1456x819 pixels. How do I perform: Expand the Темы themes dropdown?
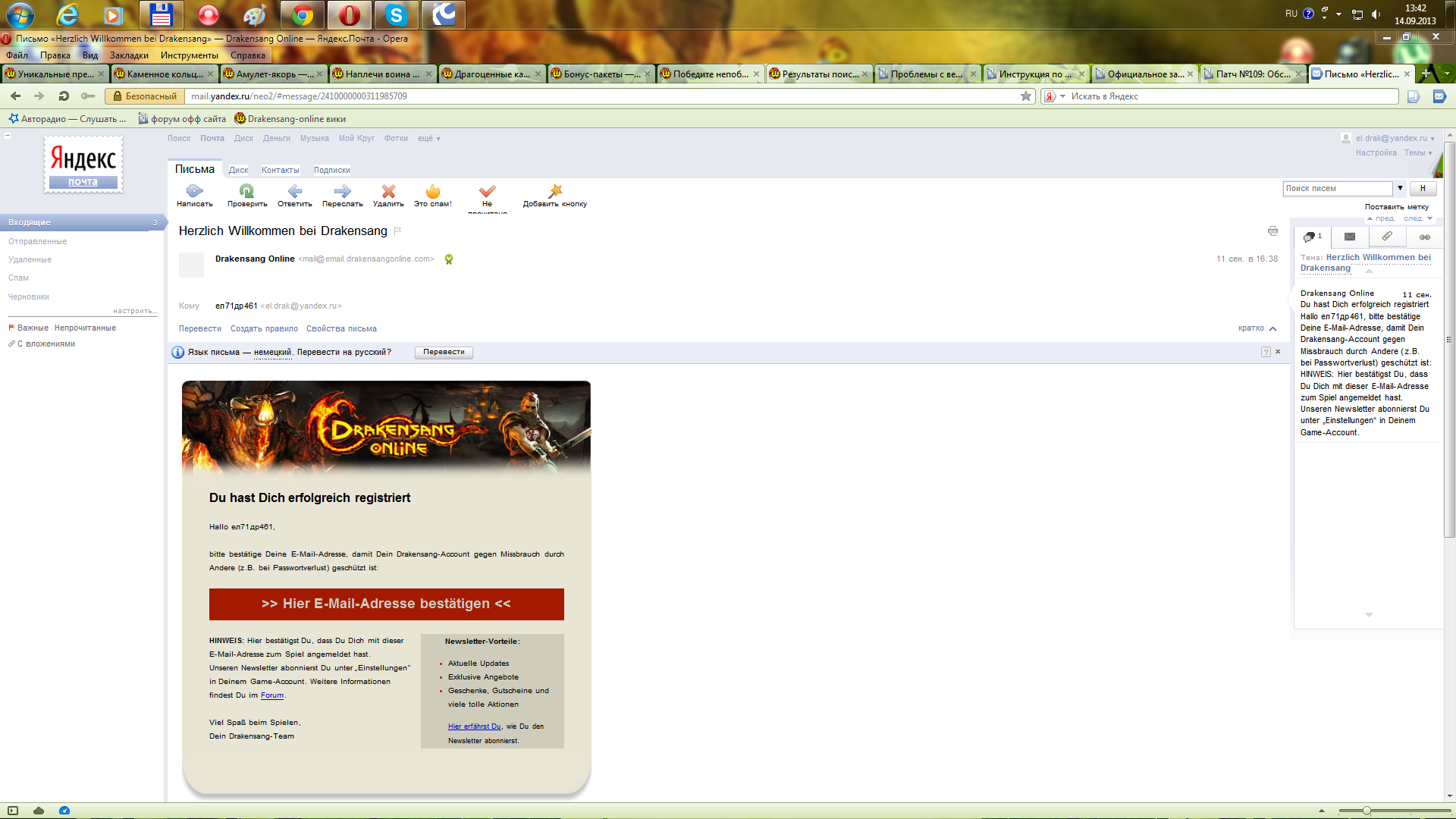[x=1418, y=153]
